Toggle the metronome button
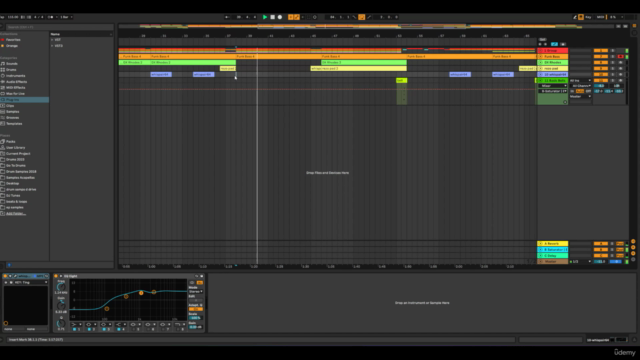The height and width of the screenshot is (360, 640). click(51, 17)
